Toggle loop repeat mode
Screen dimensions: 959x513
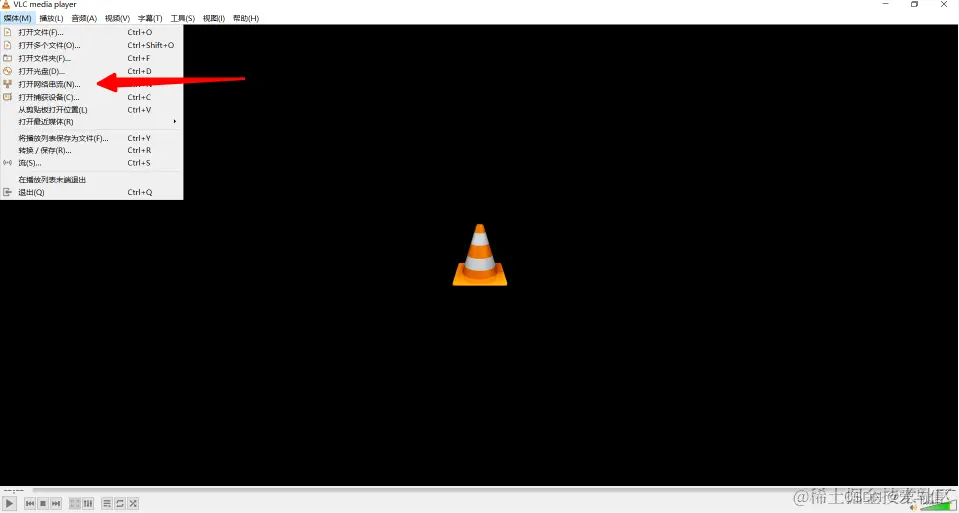tap(120, 504)
